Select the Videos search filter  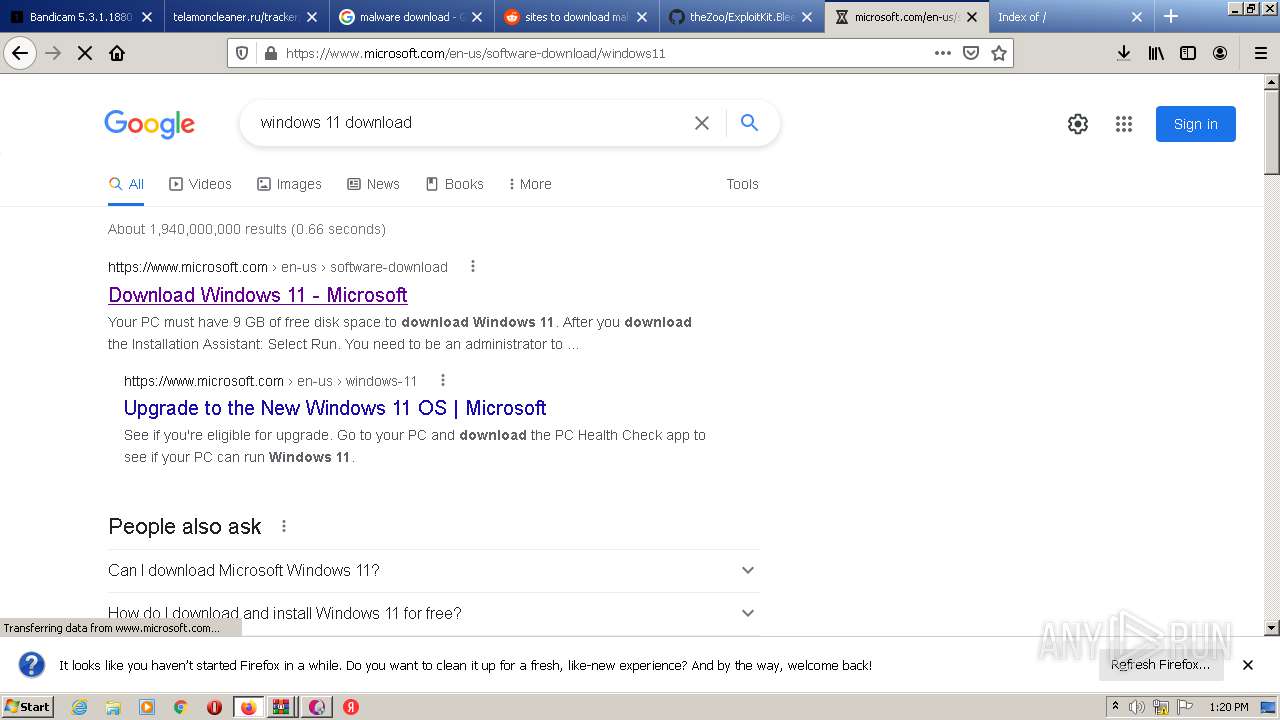coord(200,184)
